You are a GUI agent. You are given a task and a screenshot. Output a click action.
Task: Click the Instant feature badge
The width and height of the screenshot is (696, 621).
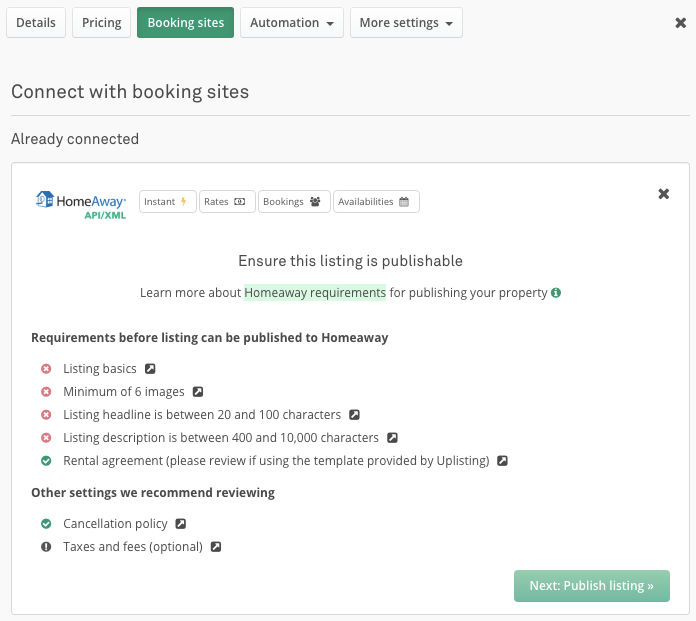(167, 202)
